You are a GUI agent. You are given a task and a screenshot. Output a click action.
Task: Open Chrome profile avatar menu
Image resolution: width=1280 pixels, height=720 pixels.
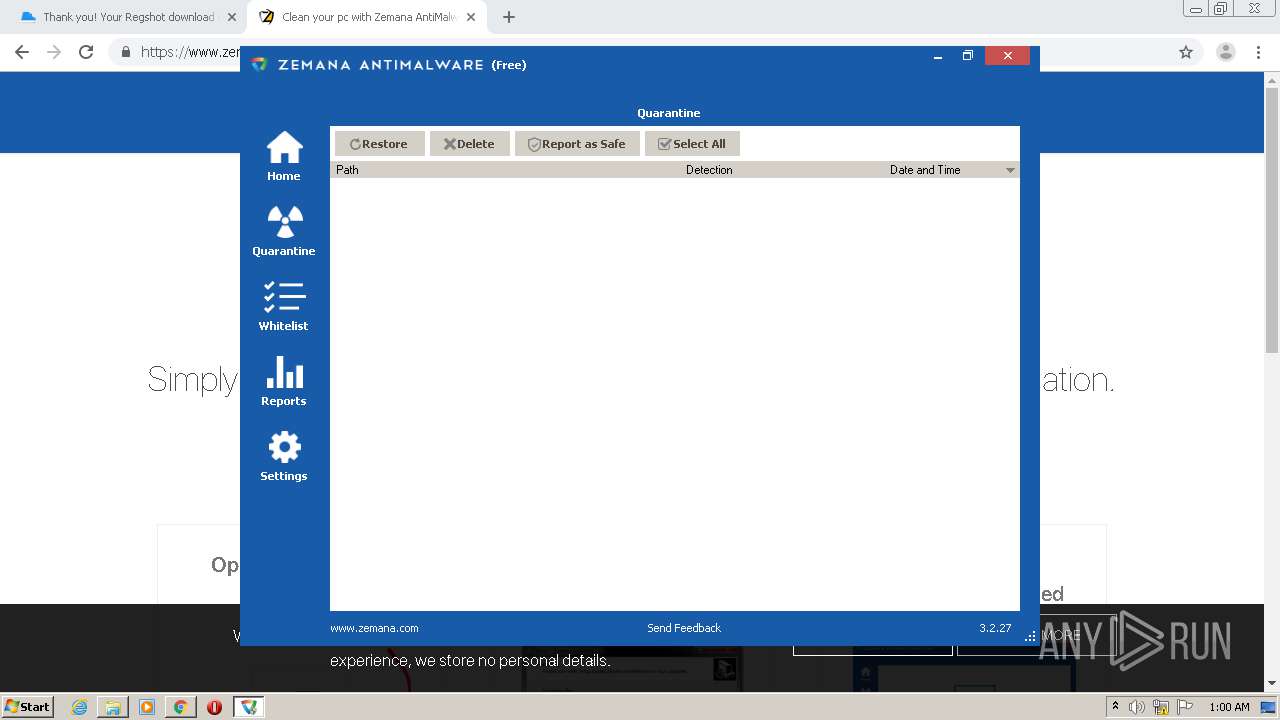pos(1226,52)
